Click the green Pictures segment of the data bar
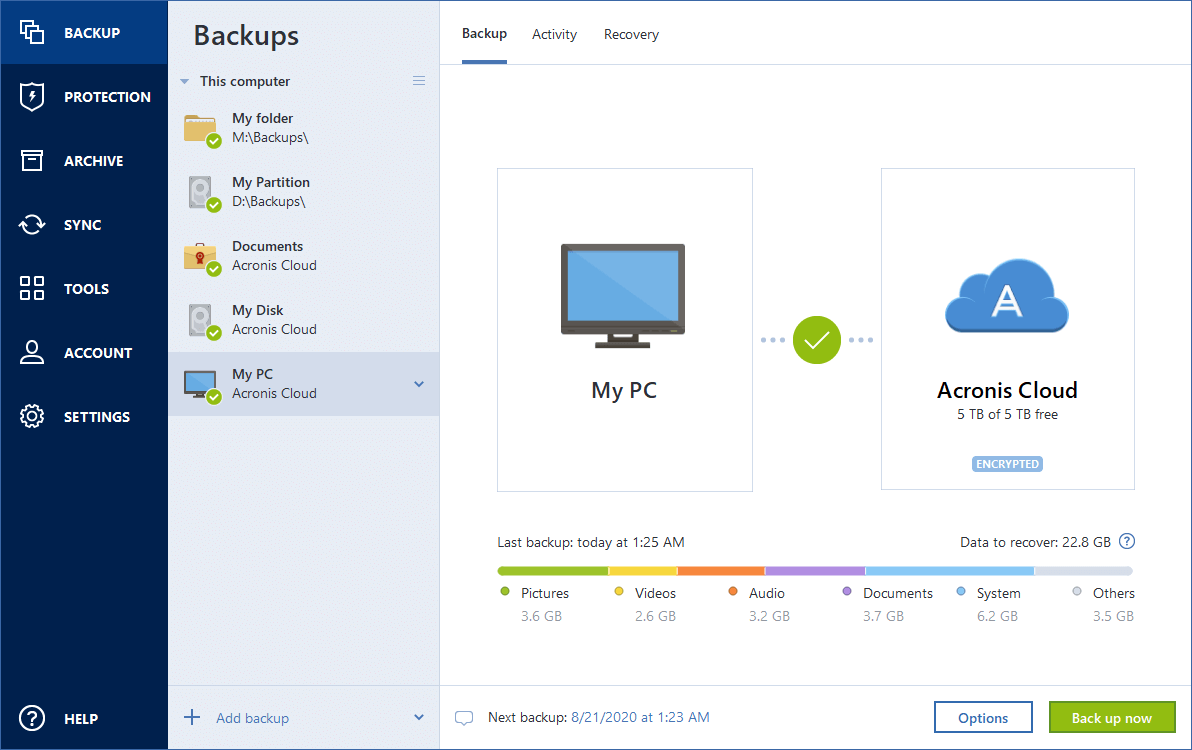 click(550, 569)
